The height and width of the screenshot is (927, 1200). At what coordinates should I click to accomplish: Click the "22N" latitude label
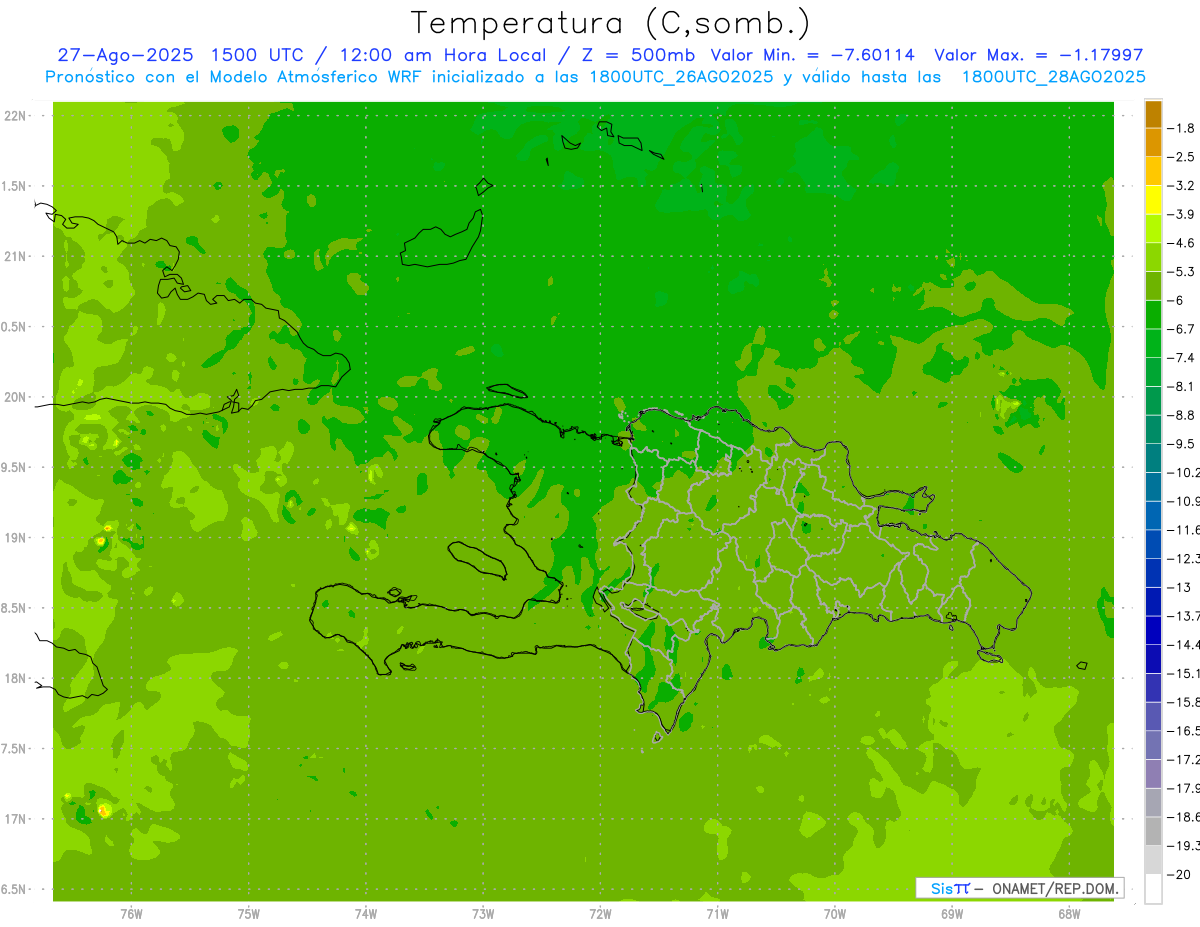click(16, 116)
